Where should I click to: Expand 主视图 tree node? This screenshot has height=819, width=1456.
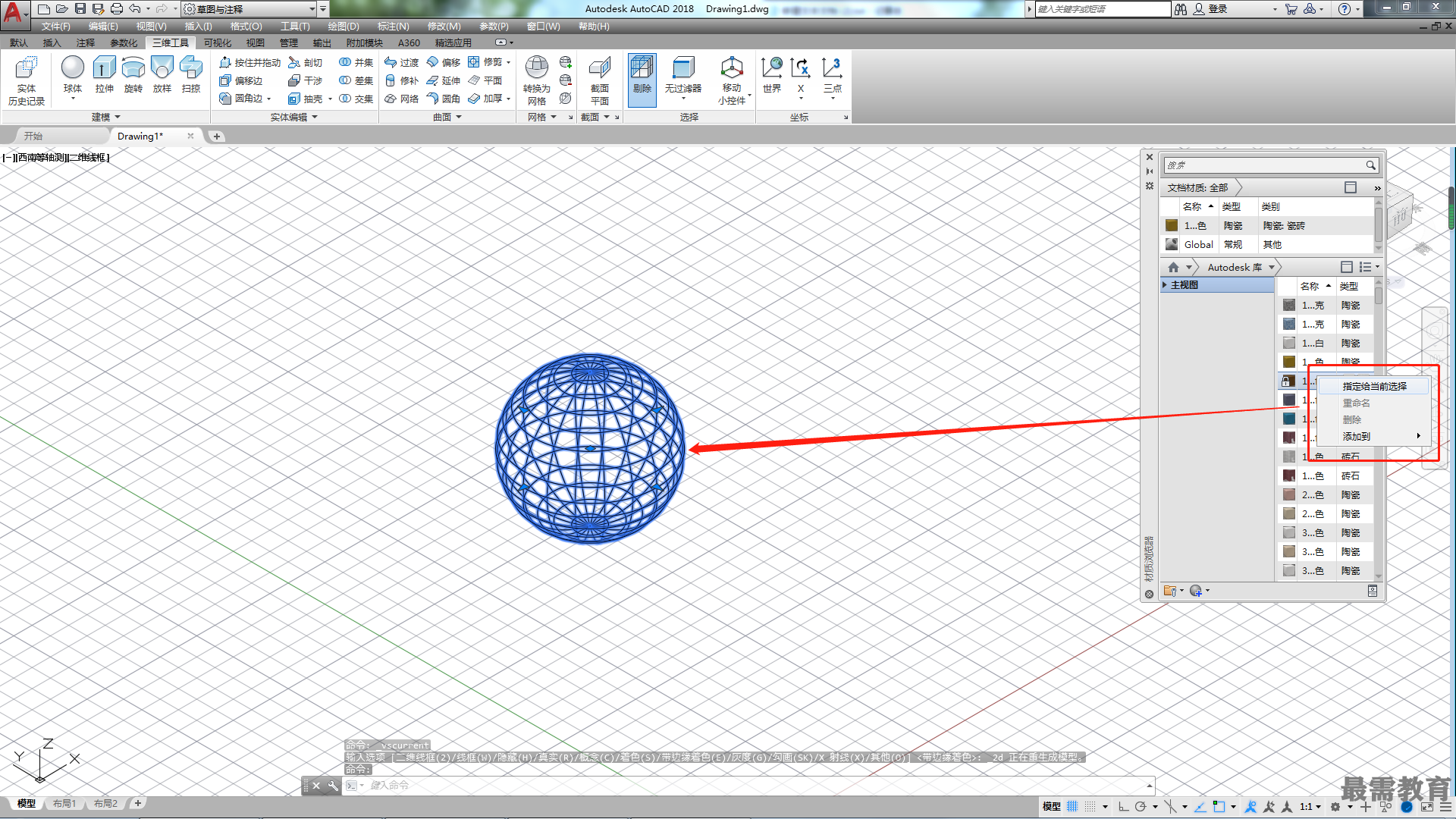click(1165, 285)
